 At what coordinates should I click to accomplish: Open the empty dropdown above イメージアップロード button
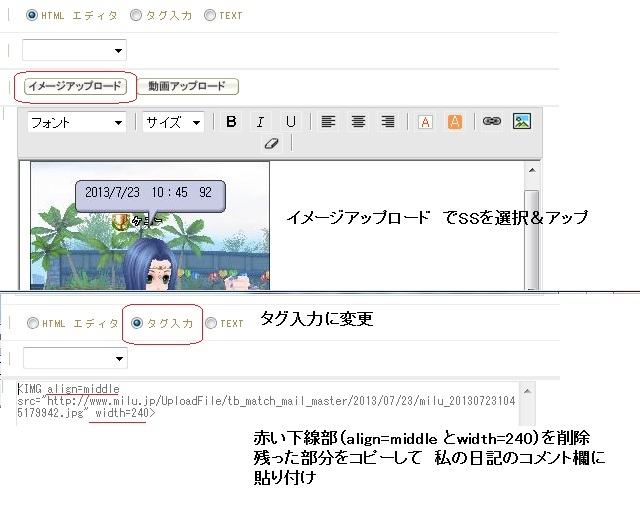[75, 49]
